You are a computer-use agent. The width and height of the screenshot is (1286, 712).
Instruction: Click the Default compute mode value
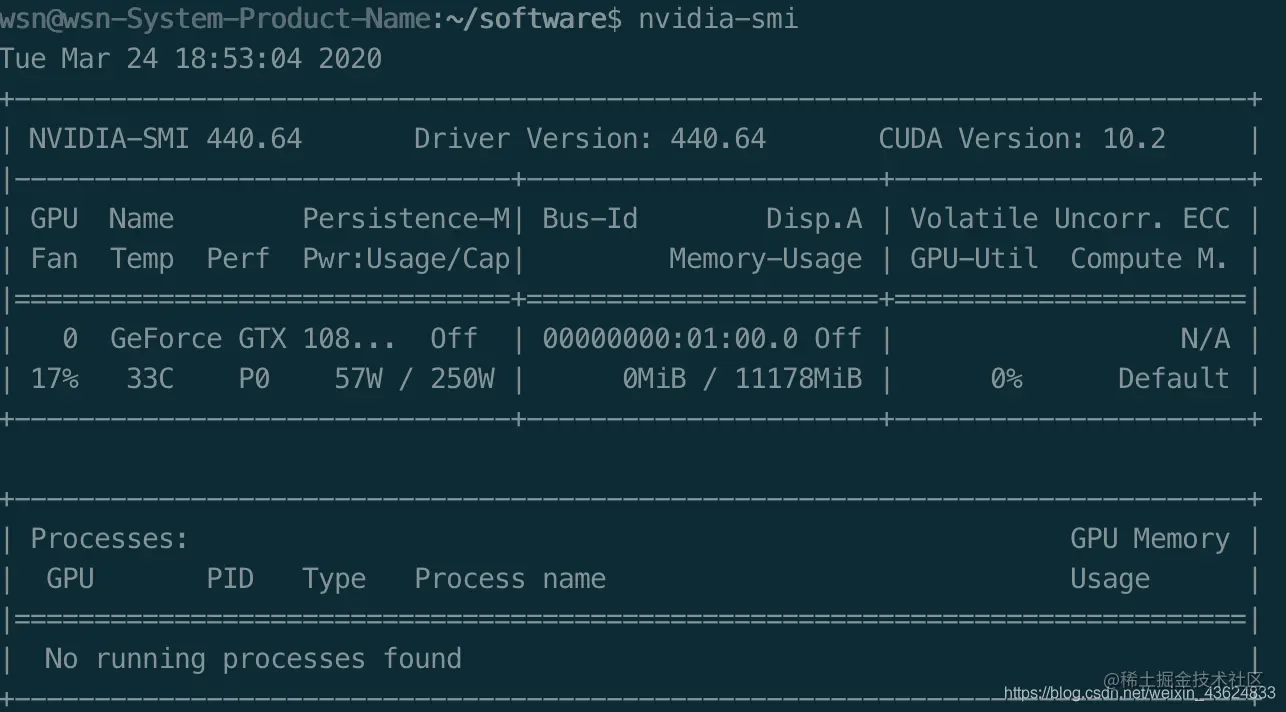[x=1174, y=379]
